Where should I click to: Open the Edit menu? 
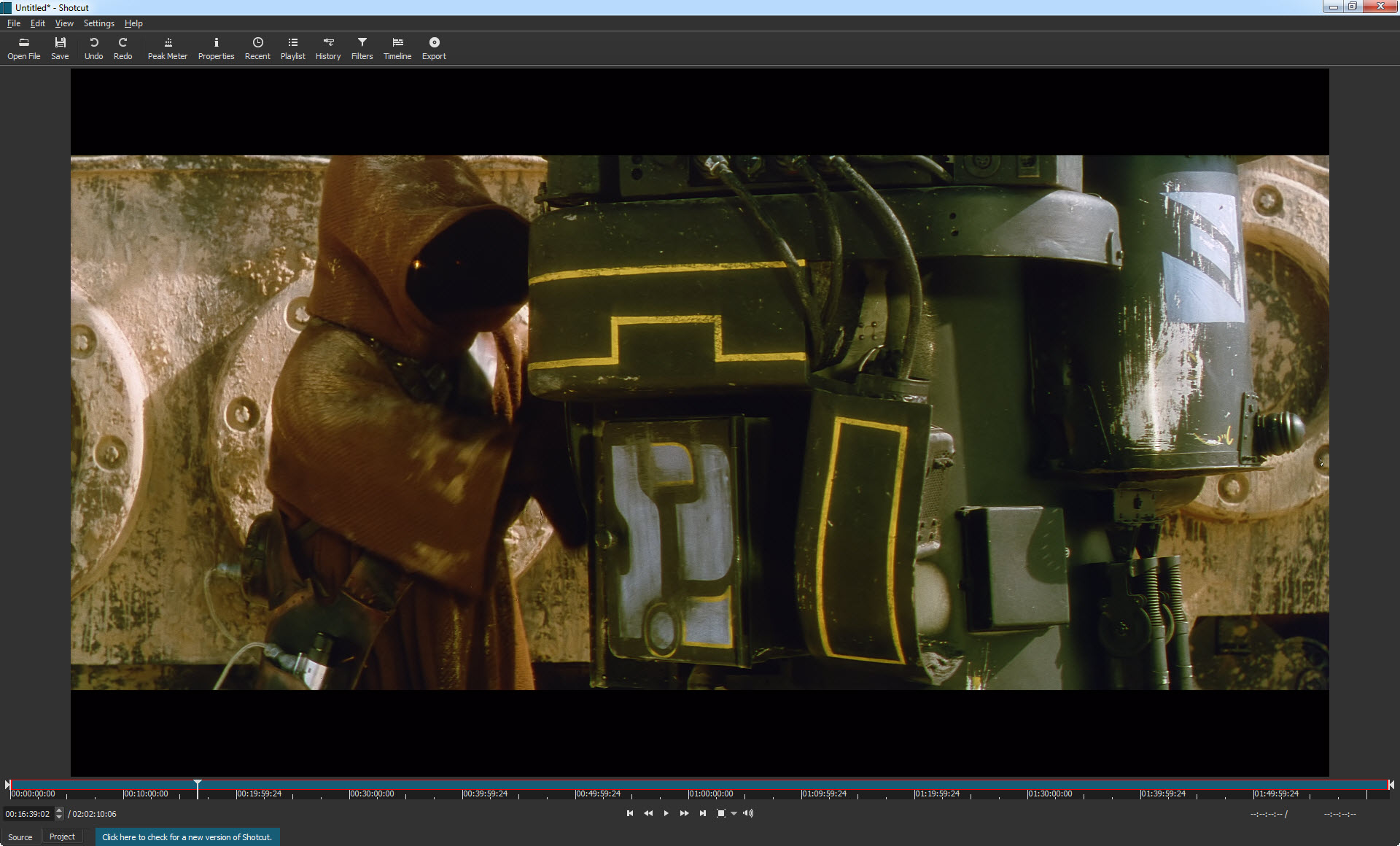pos(38,23)
